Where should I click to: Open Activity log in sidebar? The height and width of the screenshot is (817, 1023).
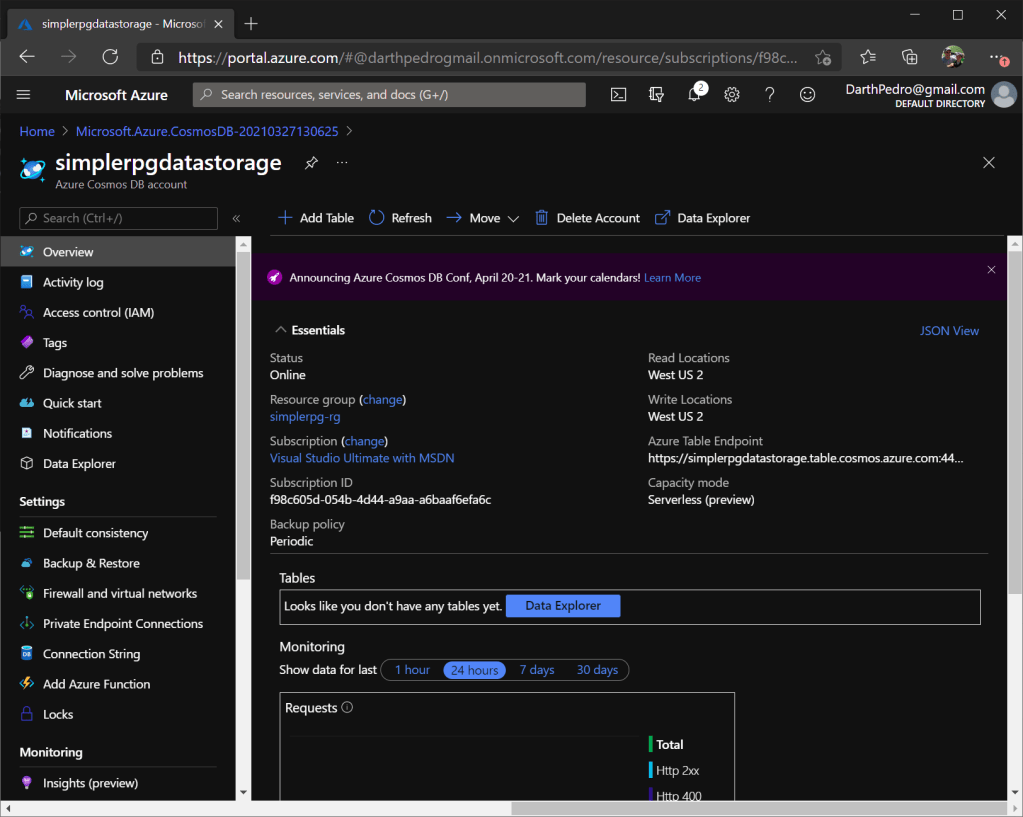[73, 283]
